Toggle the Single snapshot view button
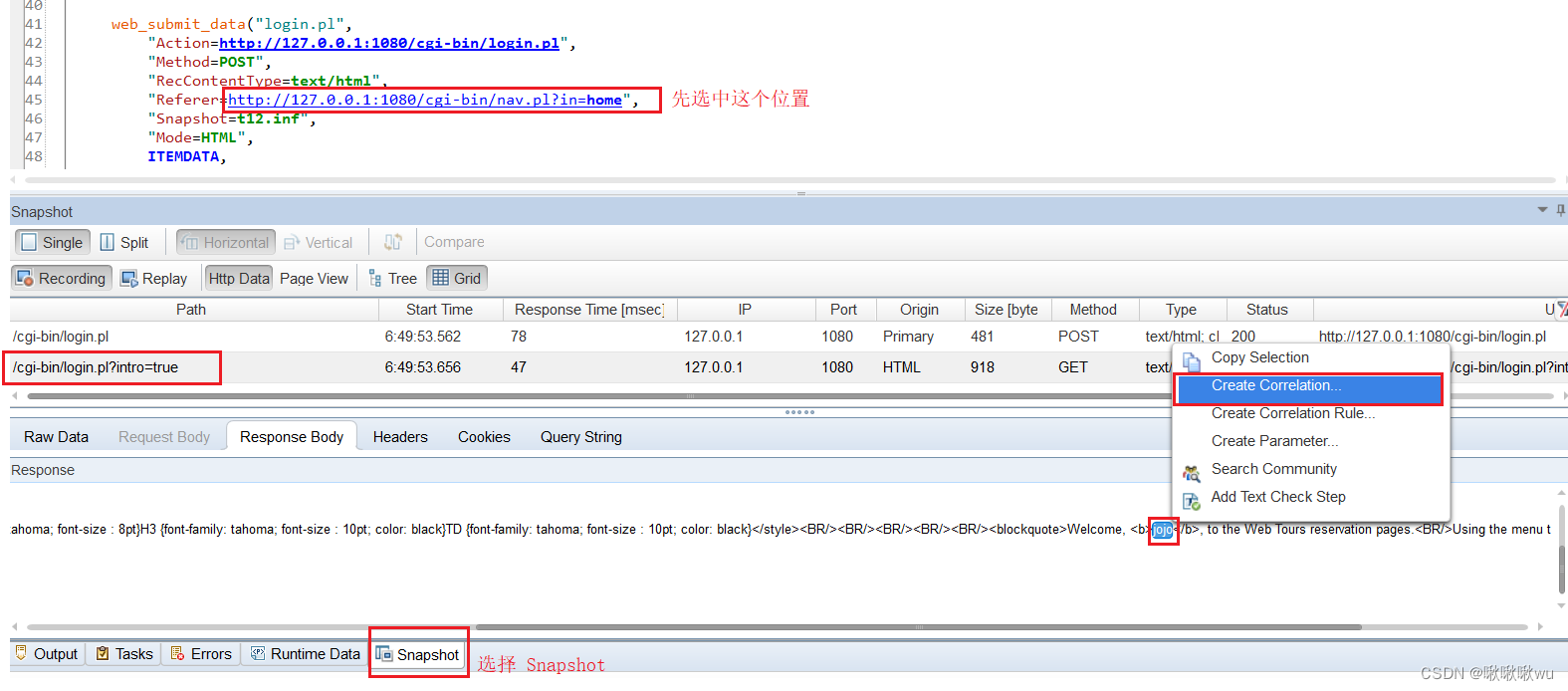This screenshot has height=691, width=1568. pos(53,242)
